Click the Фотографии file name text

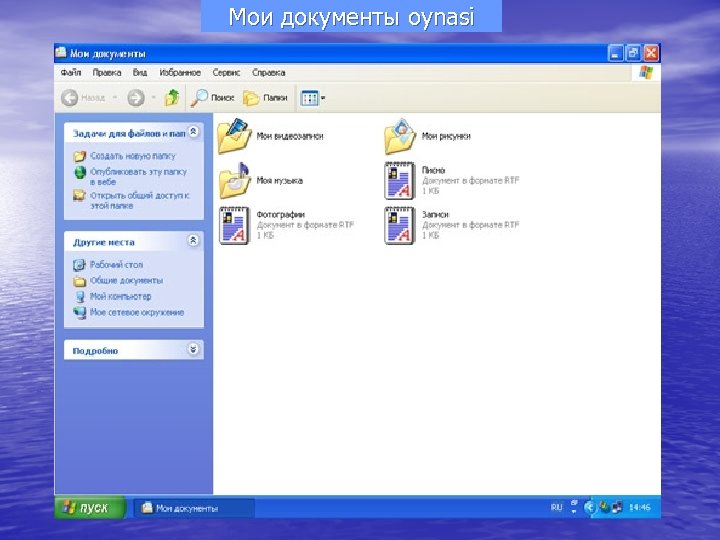tap(280, 214)
